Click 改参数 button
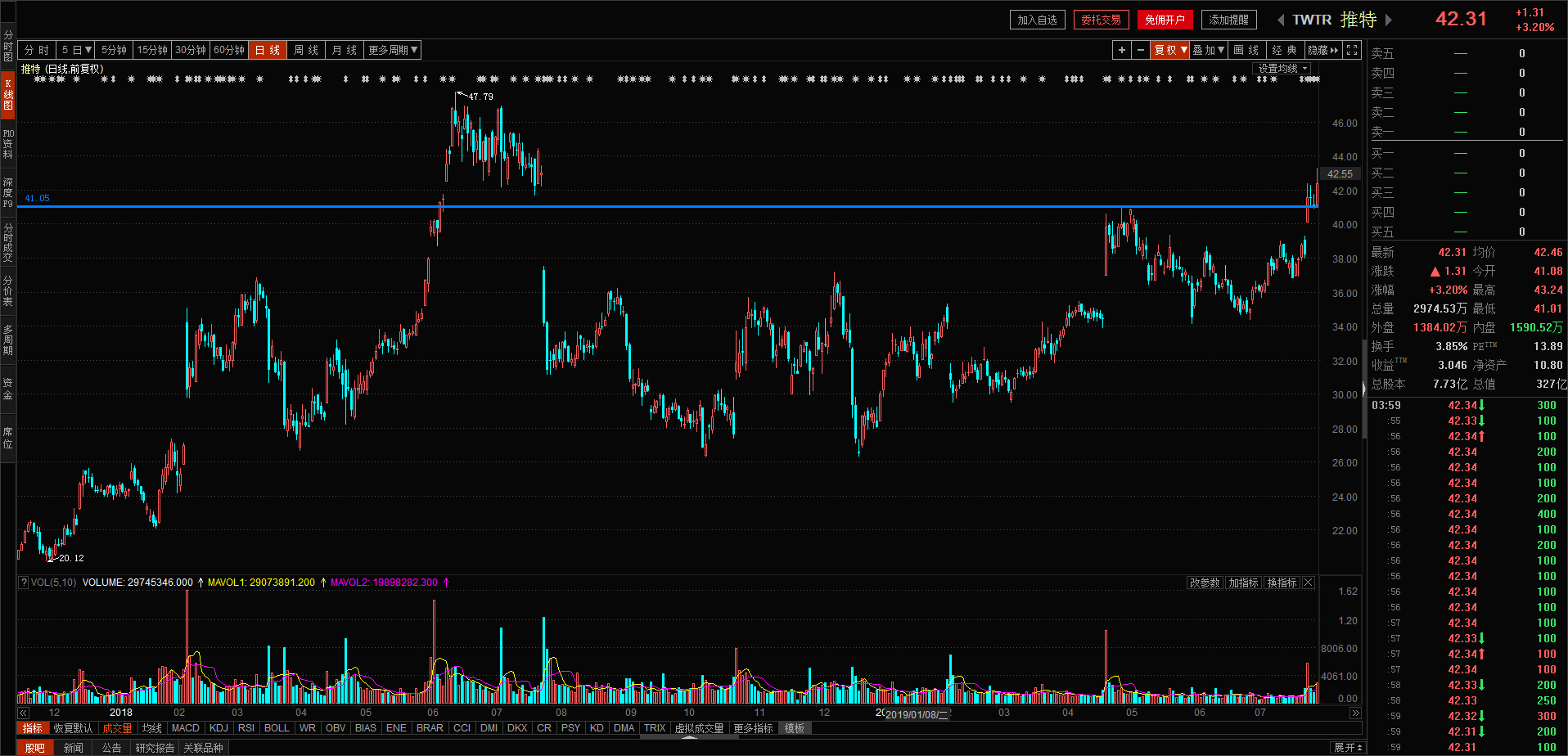Screen dimensions: 1568x756 [1205, 583]
